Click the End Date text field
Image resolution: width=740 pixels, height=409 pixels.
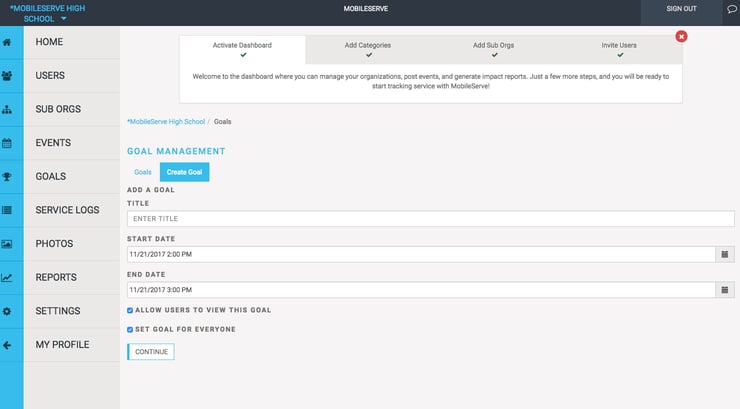coord(421,290)
